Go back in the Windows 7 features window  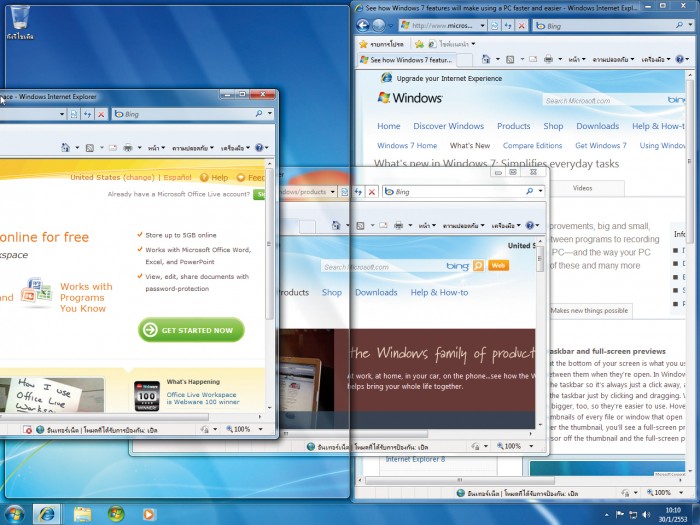[362, 25]
